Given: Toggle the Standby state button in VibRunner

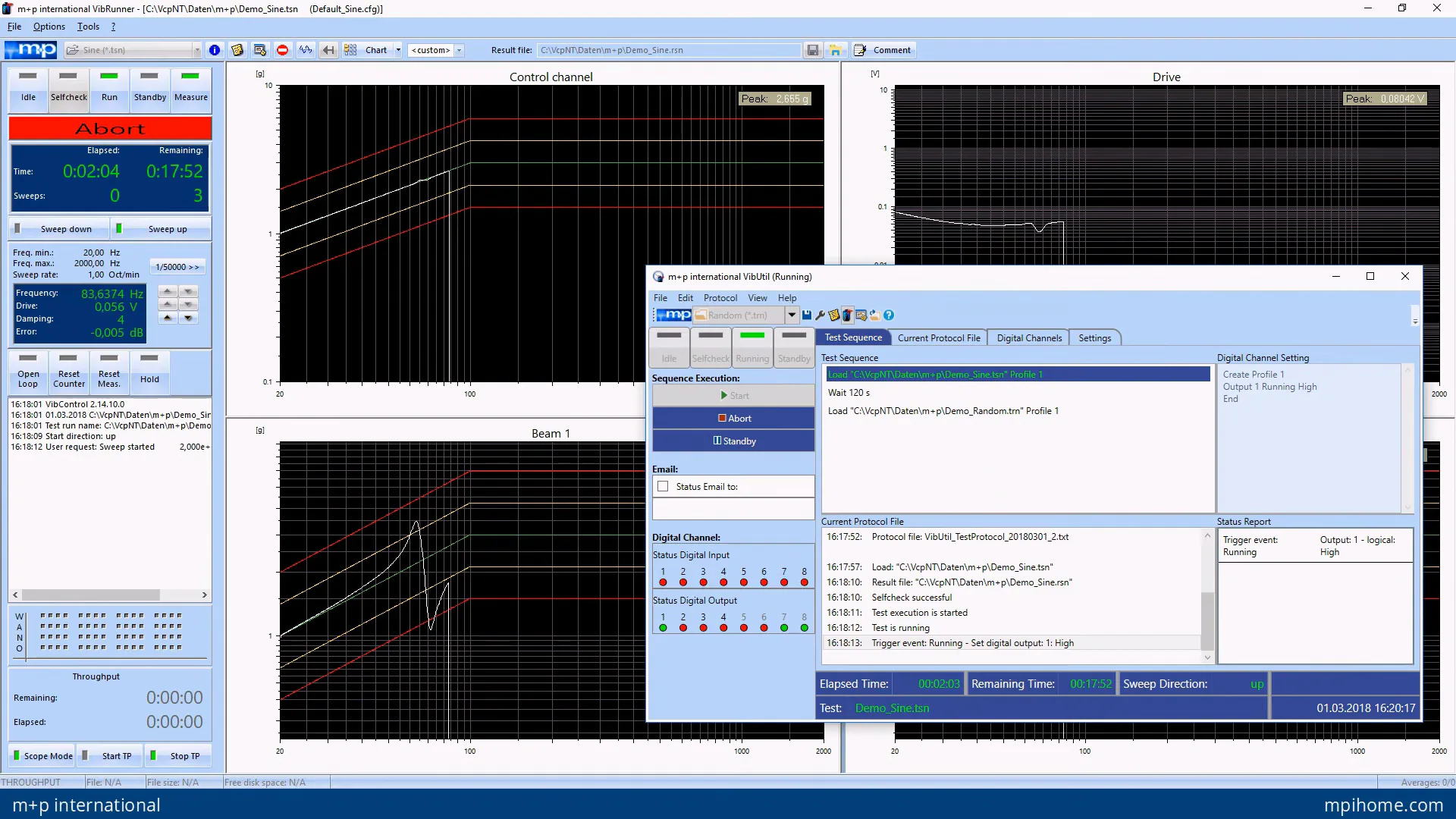Looking at the screenshot, I should pos(150,89).
